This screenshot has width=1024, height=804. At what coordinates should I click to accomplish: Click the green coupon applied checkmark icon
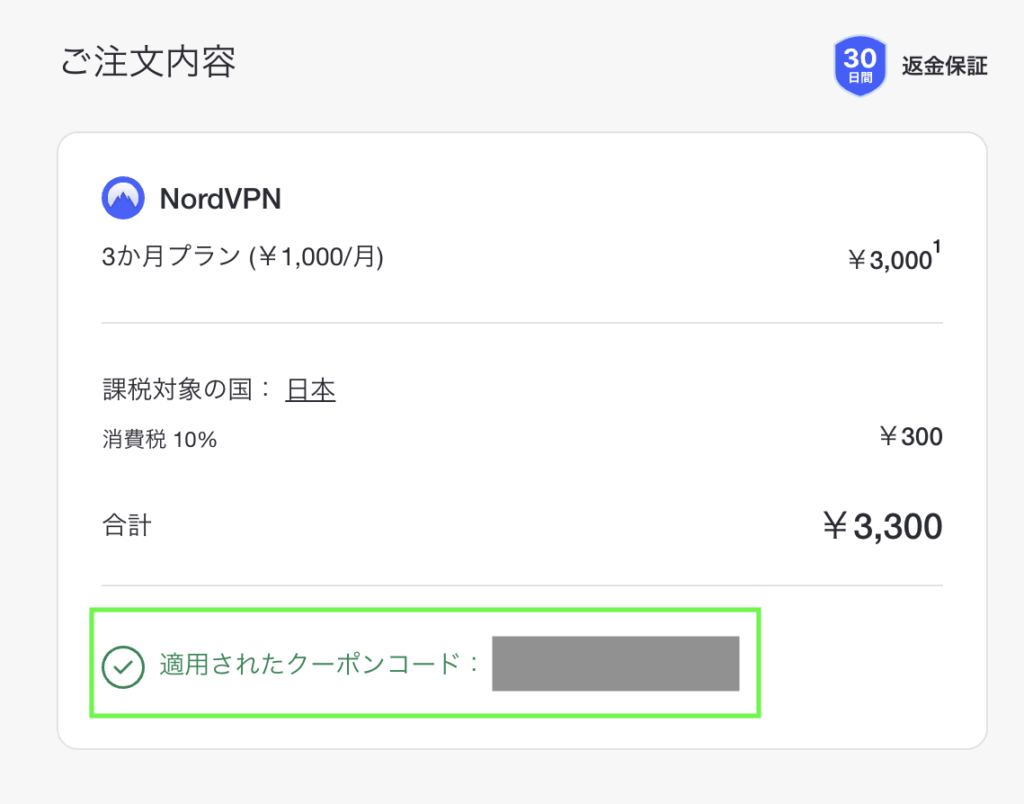[x=123, y=665]
